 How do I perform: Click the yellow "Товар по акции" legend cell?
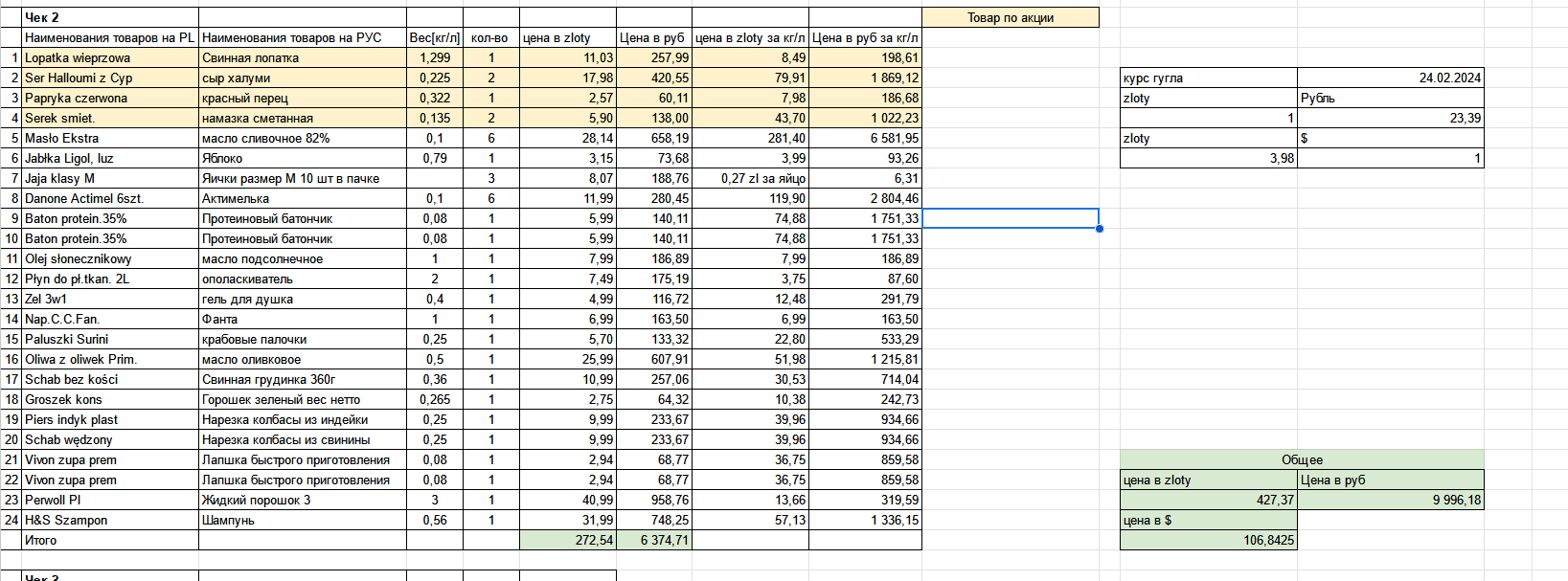click(1010, 17)
